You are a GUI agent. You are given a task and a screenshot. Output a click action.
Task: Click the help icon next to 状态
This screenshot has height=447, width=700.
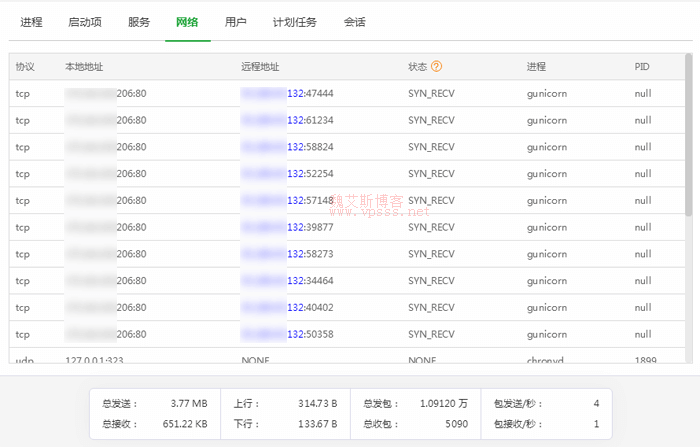(x=437, y=67)
